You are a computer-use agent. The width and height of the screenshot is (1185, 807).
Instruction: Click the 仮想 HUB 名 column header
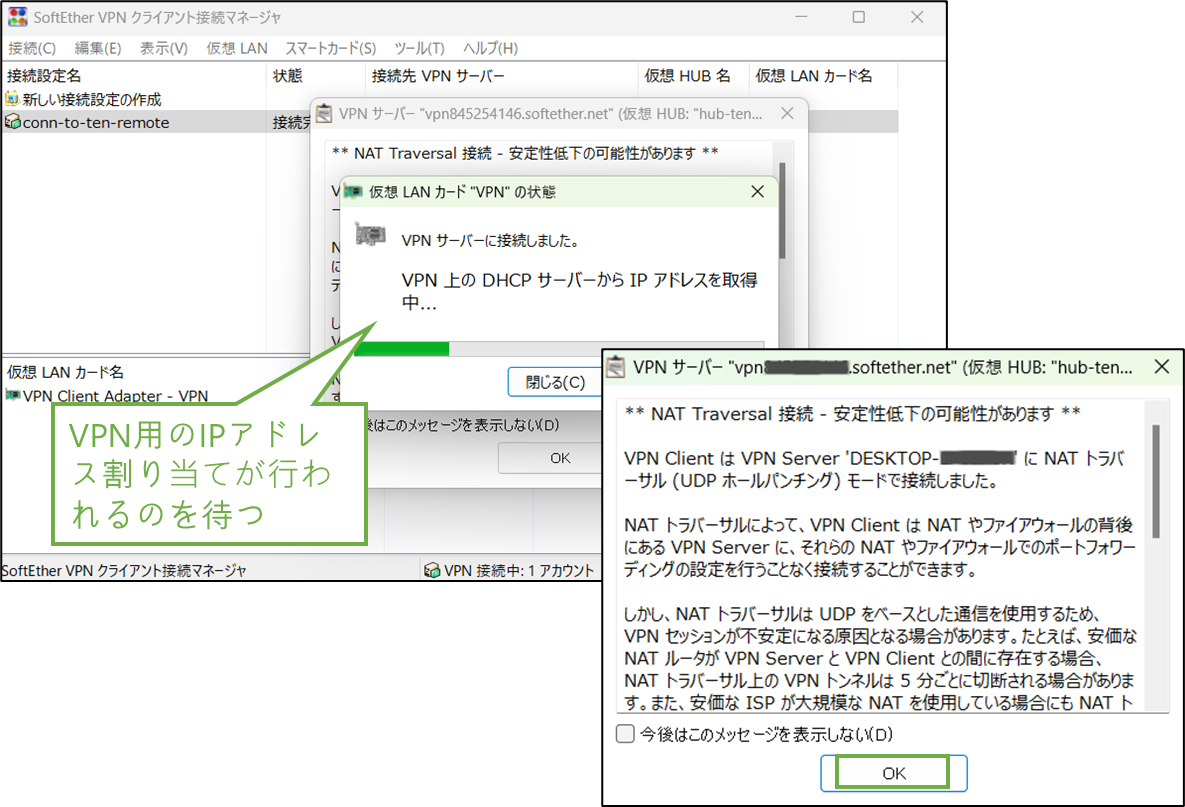(x=693, y=76)
